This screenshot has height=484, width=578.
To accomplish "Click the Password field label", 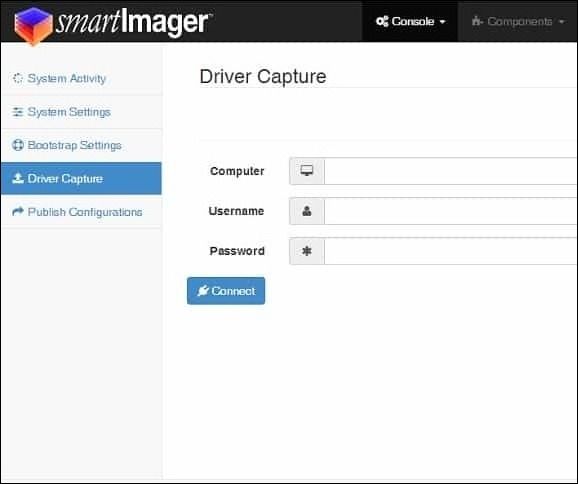I will [237, 251].
